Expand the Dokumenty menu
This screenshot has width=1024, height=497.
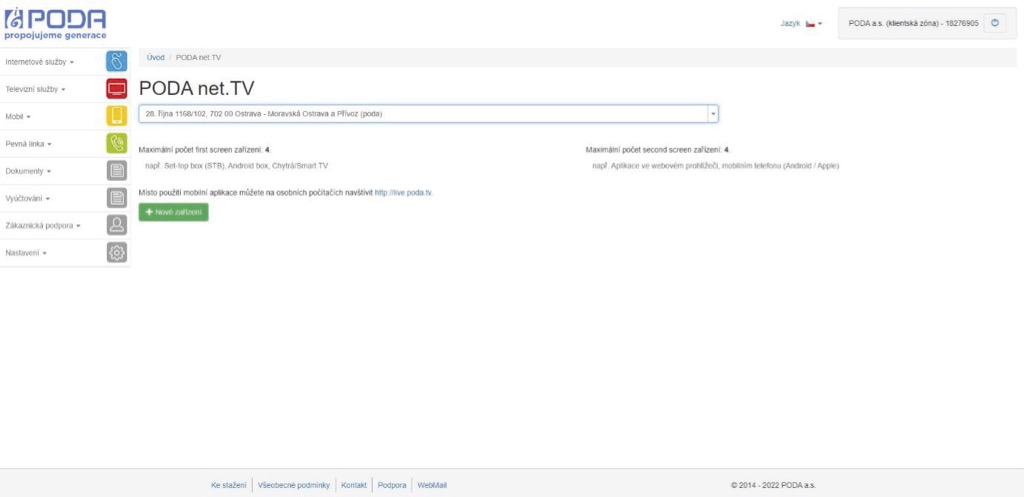(x=28, y=171)
